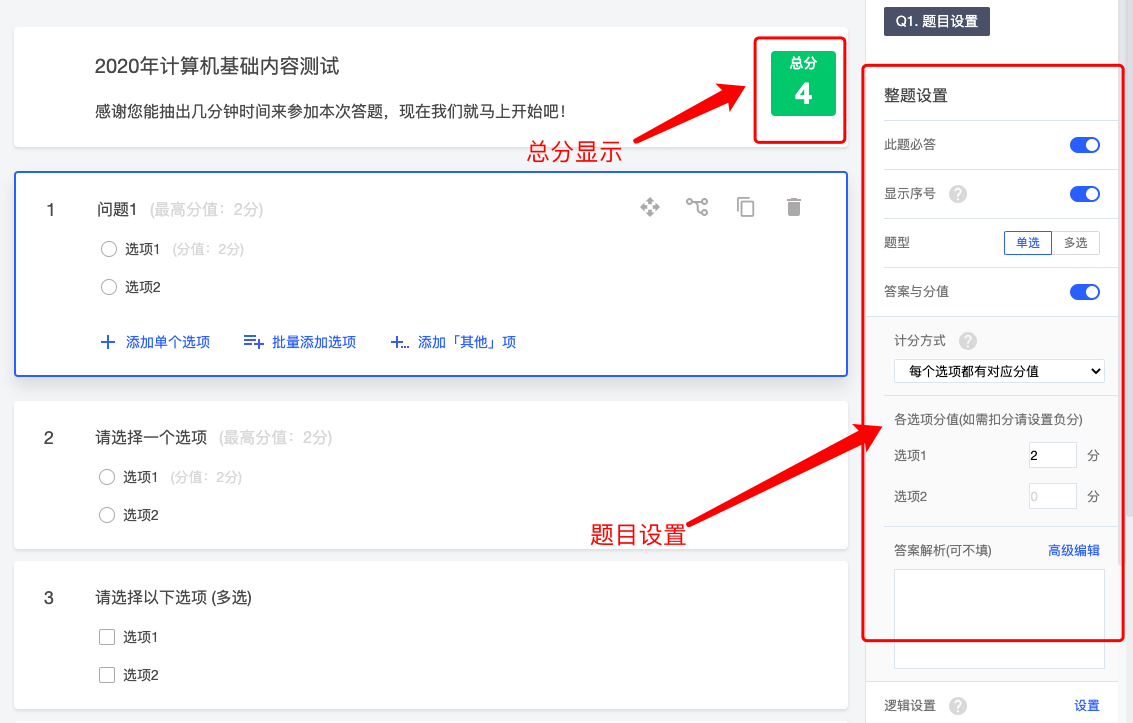The width and height of the screenshot is (1133, 723).
Task: Check 选项1 checkbox in question 3
Action: point(107,637)
